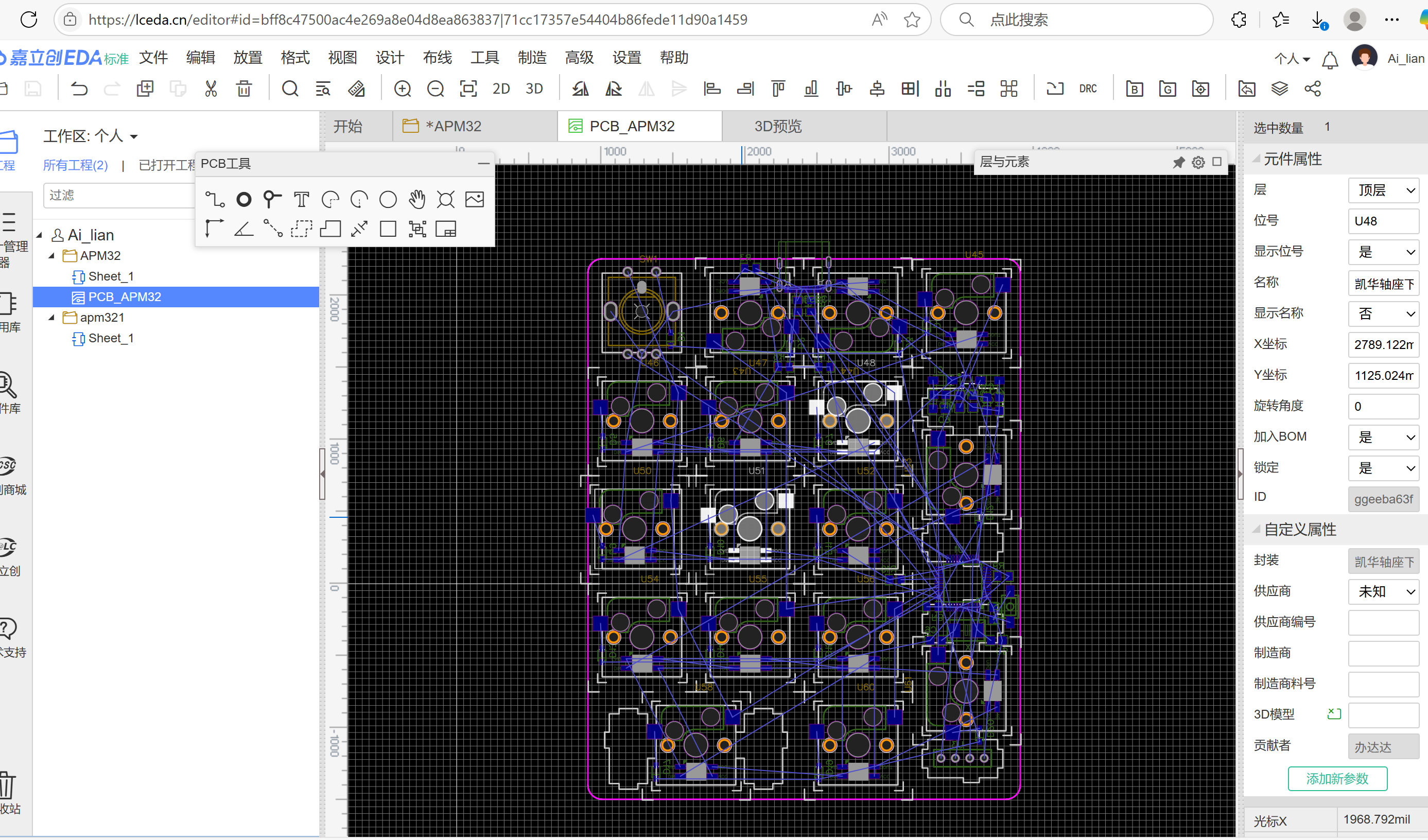The height and width of the screenshot is (840, 1428).
Task: Open the 制造 menu
Action: pyautogui.click(x=532, y=58)
